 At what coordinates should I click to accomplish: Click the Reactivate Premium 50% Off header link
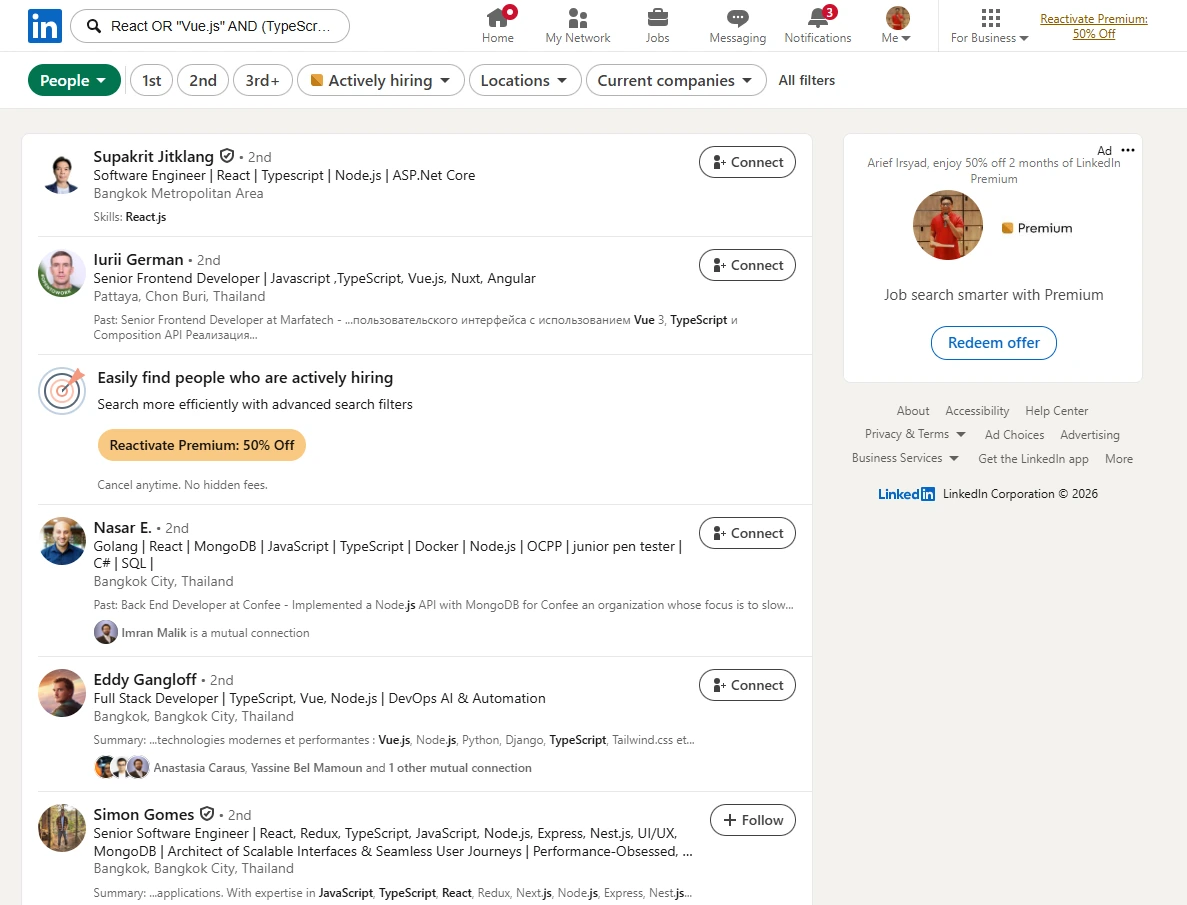point(1094,26)
